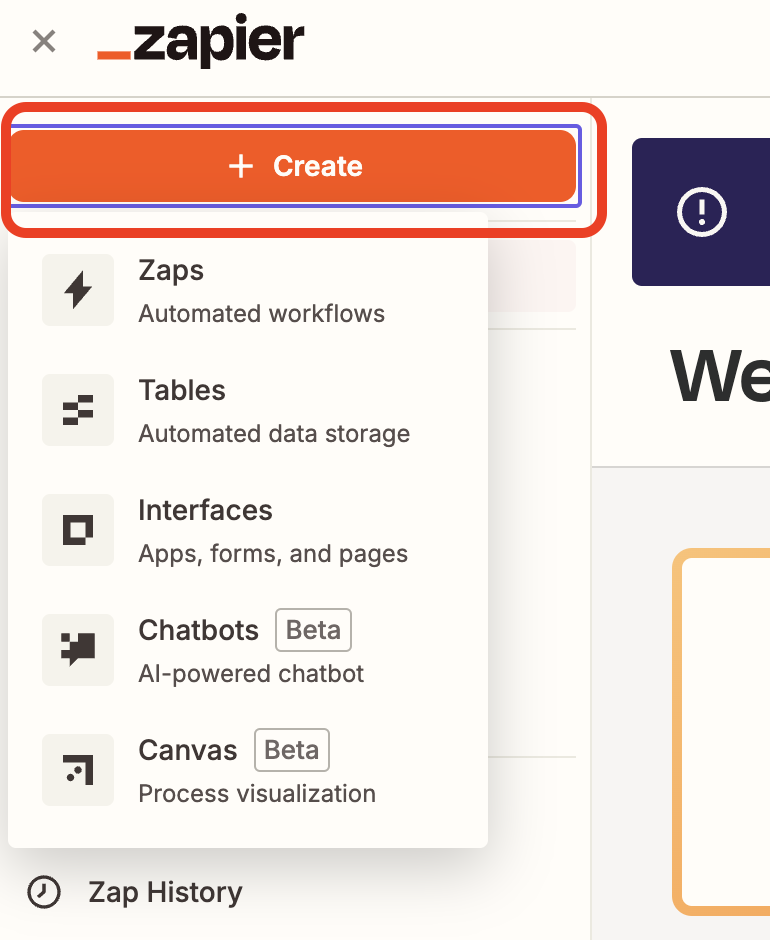Screen dimensions: 770x940
Task: Click the X icon beside the Zapier logo
Action: tap(43, 42)
